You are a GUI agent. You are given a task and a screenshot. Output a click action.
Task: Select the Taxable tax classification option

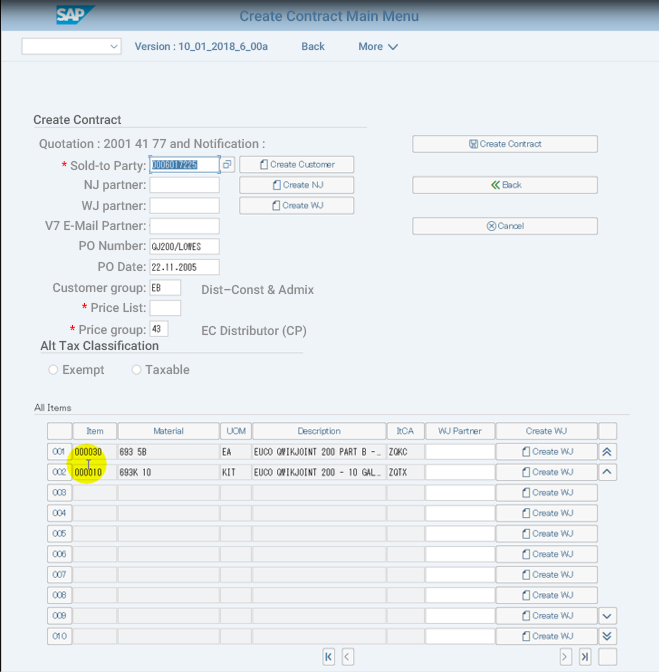(x=137, y=370)
